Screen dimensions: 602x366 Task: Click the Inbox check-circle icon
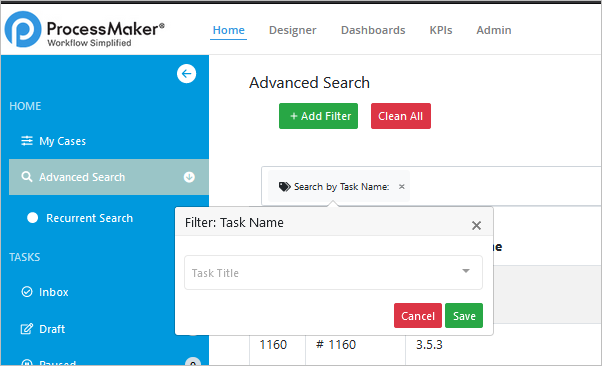[x=27, y=292]
